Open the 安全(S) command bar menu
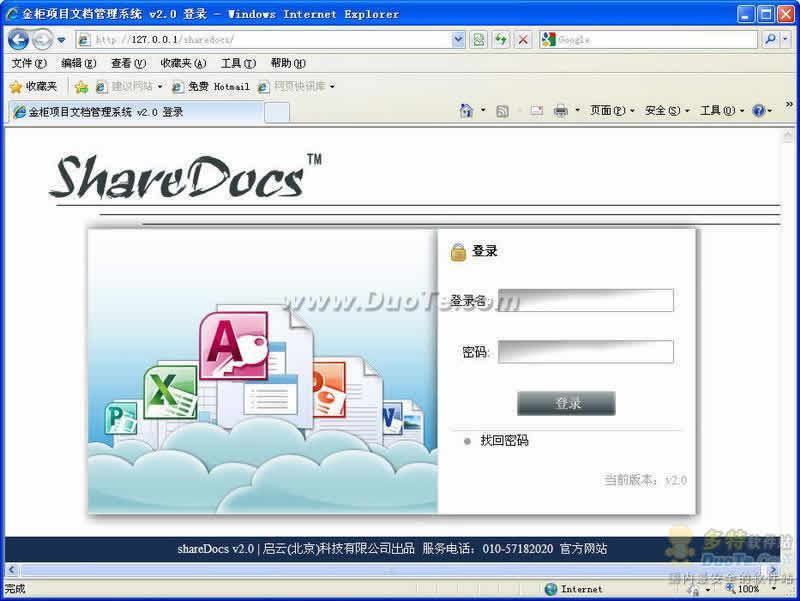800x601 pixels. tap(667, 111)
